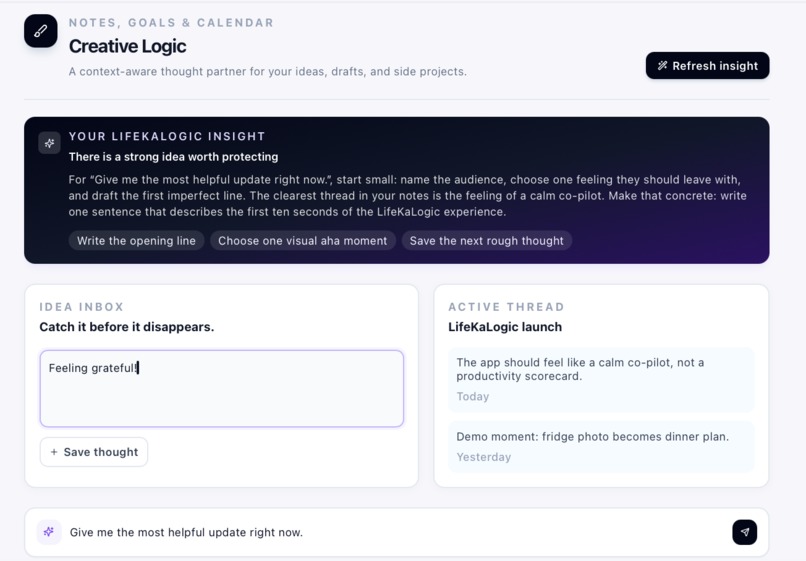Viewport: 806px width, 561px height.
Task: Click the sparkle icon beside Your LifeKaLogic Insight
Action: [x=49, y=143]
